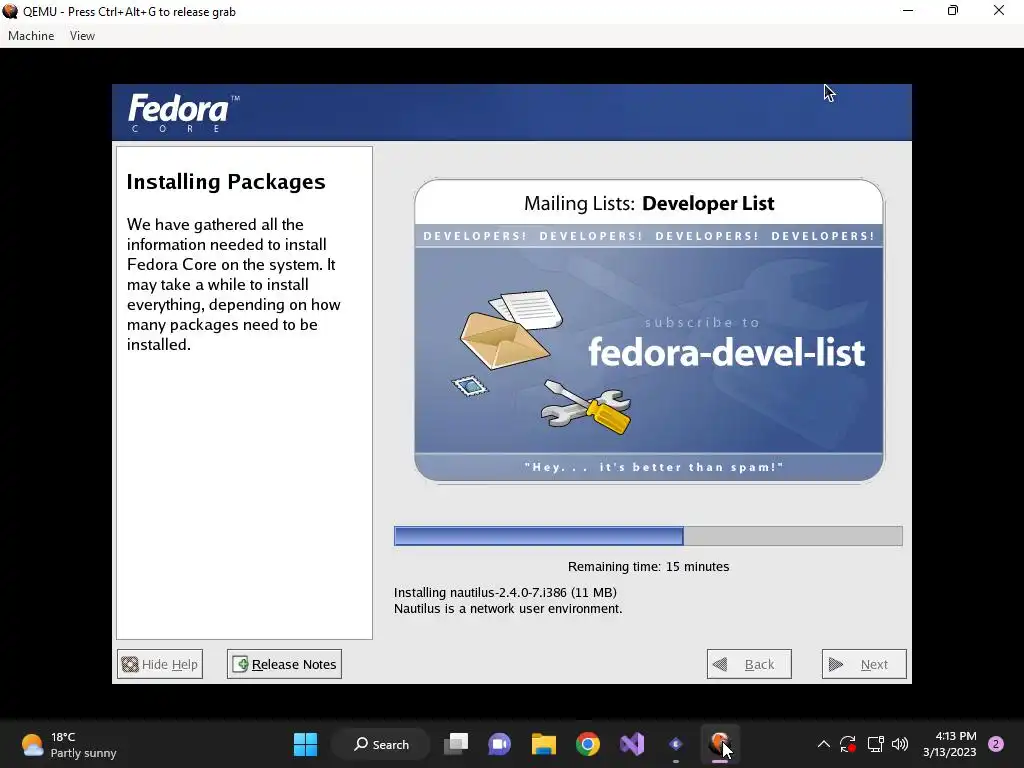Click the "Installing nautilus-2.4.0-7.i386 (11 MB)" text
This screenshot has height=768, width=1024.
click(505, 592)
